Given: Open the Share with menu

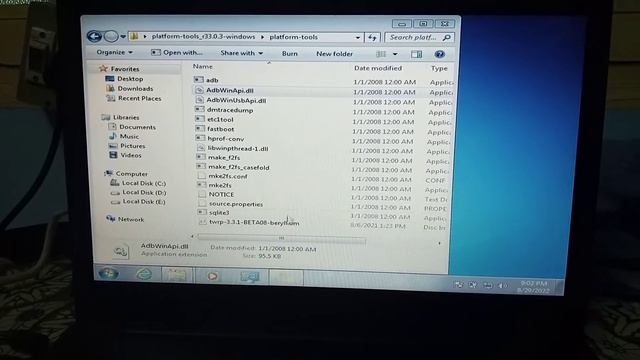Looking at the screenshot, I should [x=242, y=53].
